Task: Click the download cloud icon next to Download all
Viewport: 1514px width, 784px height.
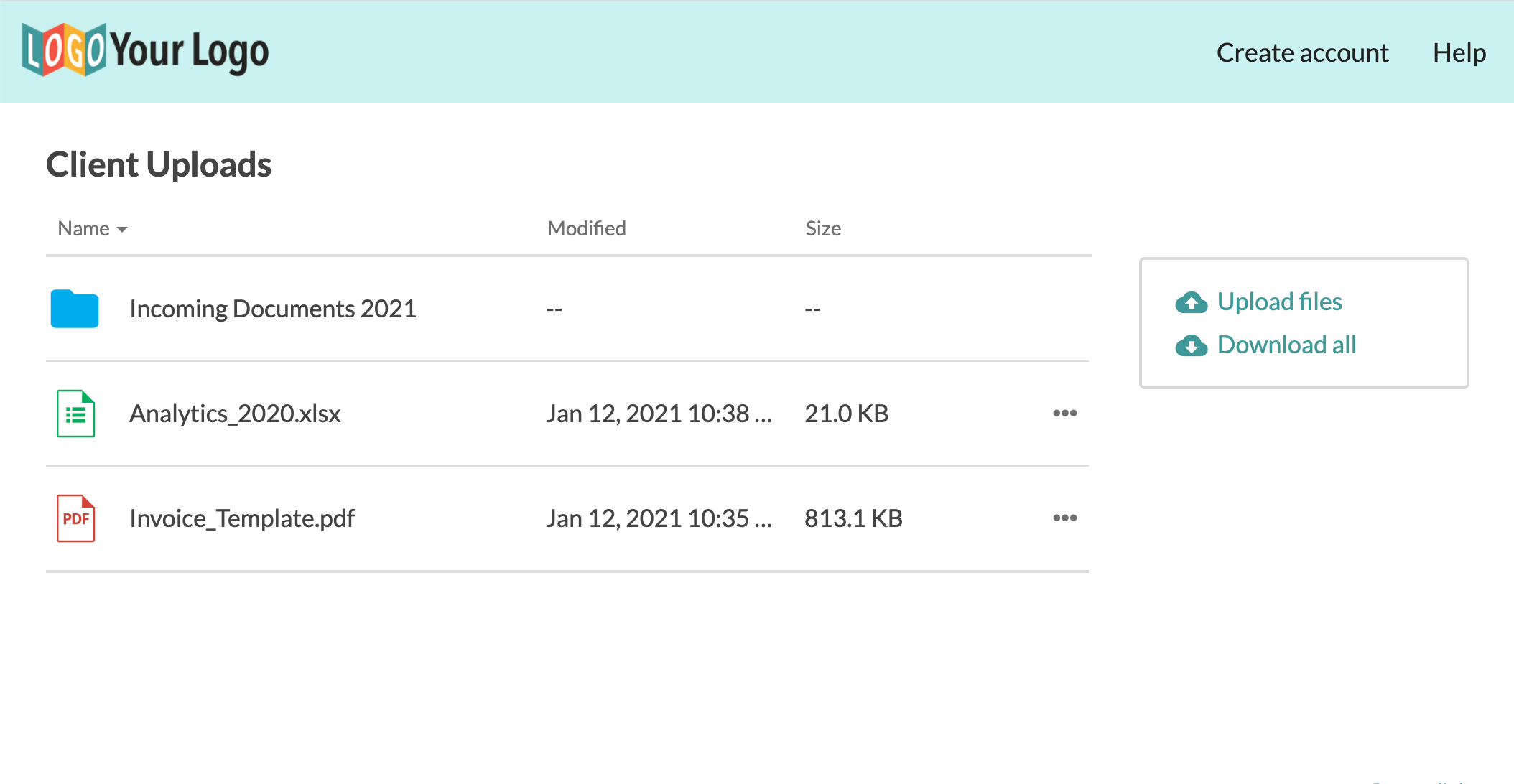Action: pos(1192,345)
